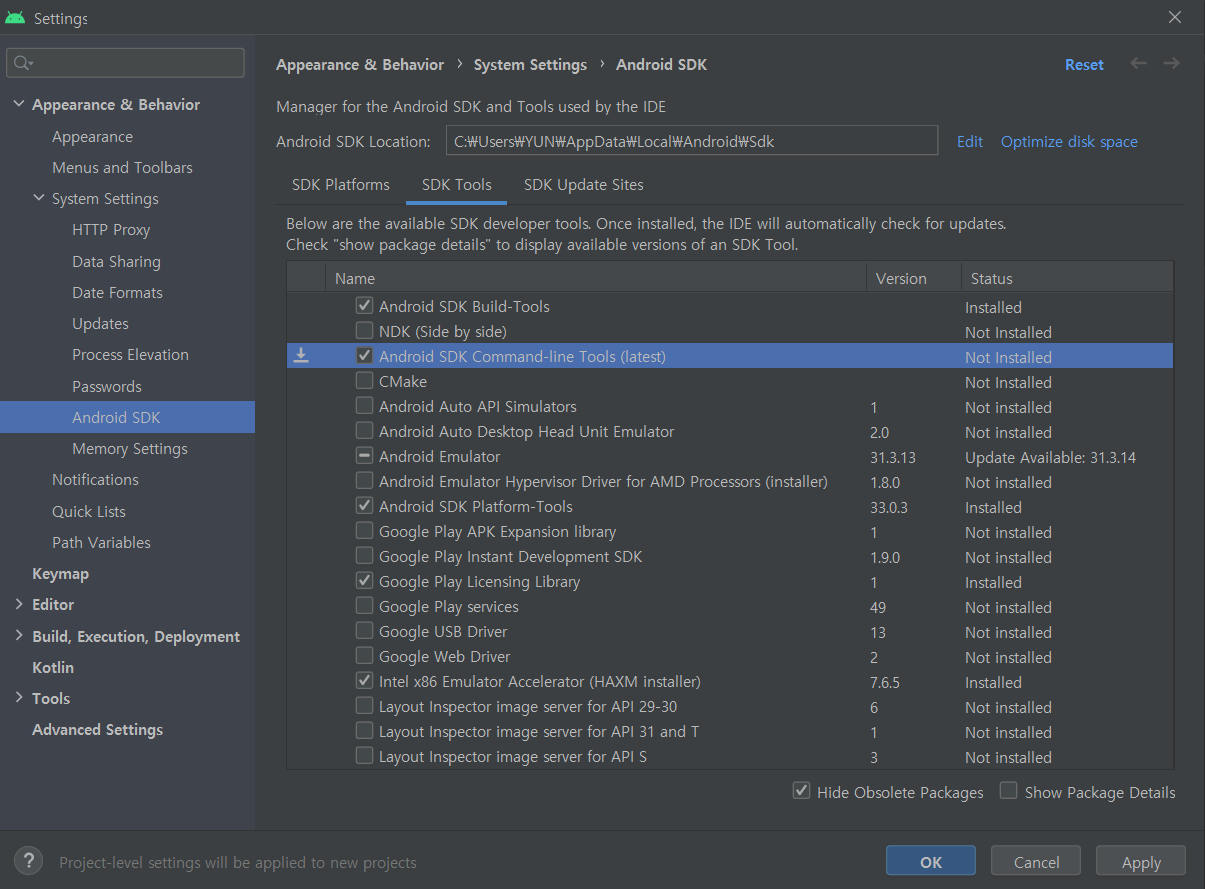Uncheck Android SDK Platform-Tools
Viewport: 1205px width, 889px height.
(365, 506)
